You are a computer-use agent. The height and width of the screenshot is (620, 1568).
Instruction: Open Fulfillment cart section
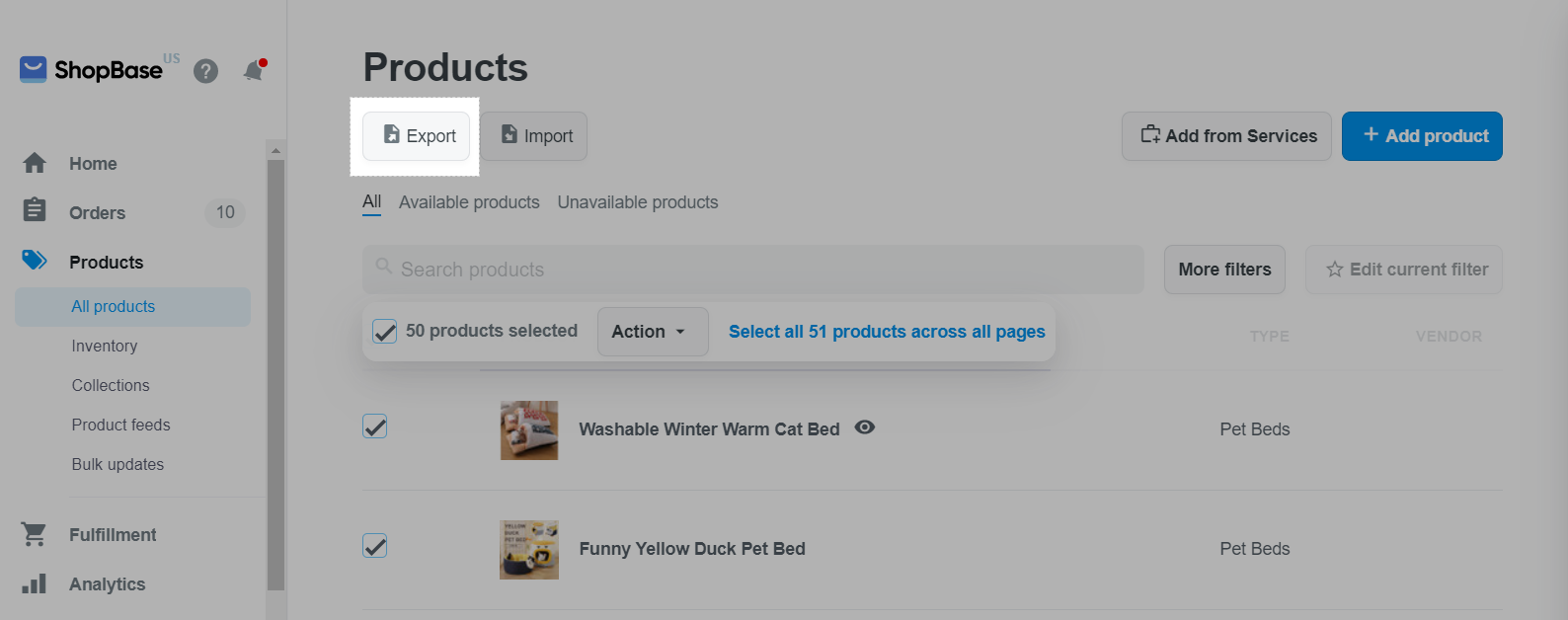[x=113, y=535]
